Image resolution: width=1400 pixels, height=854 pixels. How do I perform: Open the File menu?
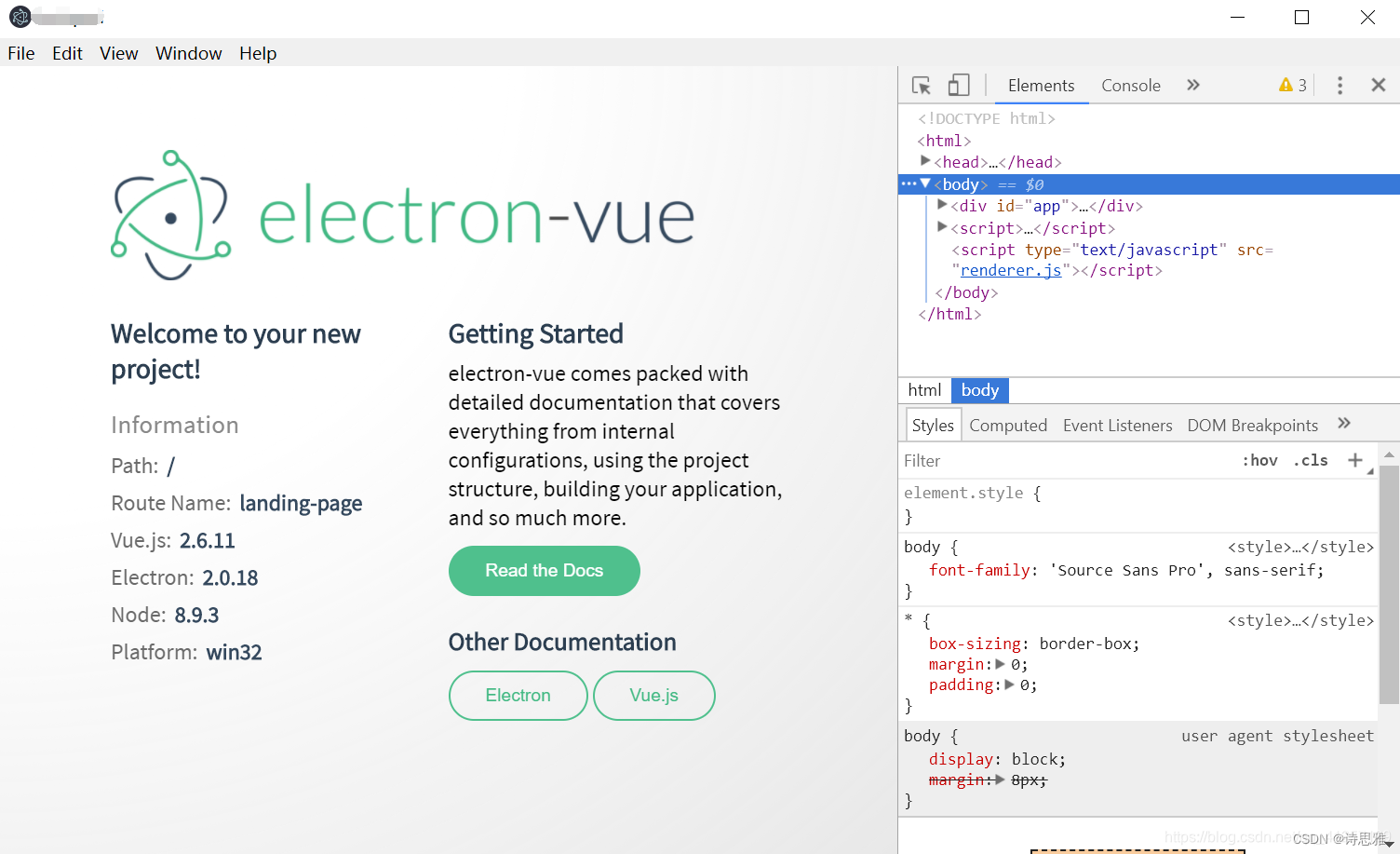click(x=21, y=53)
